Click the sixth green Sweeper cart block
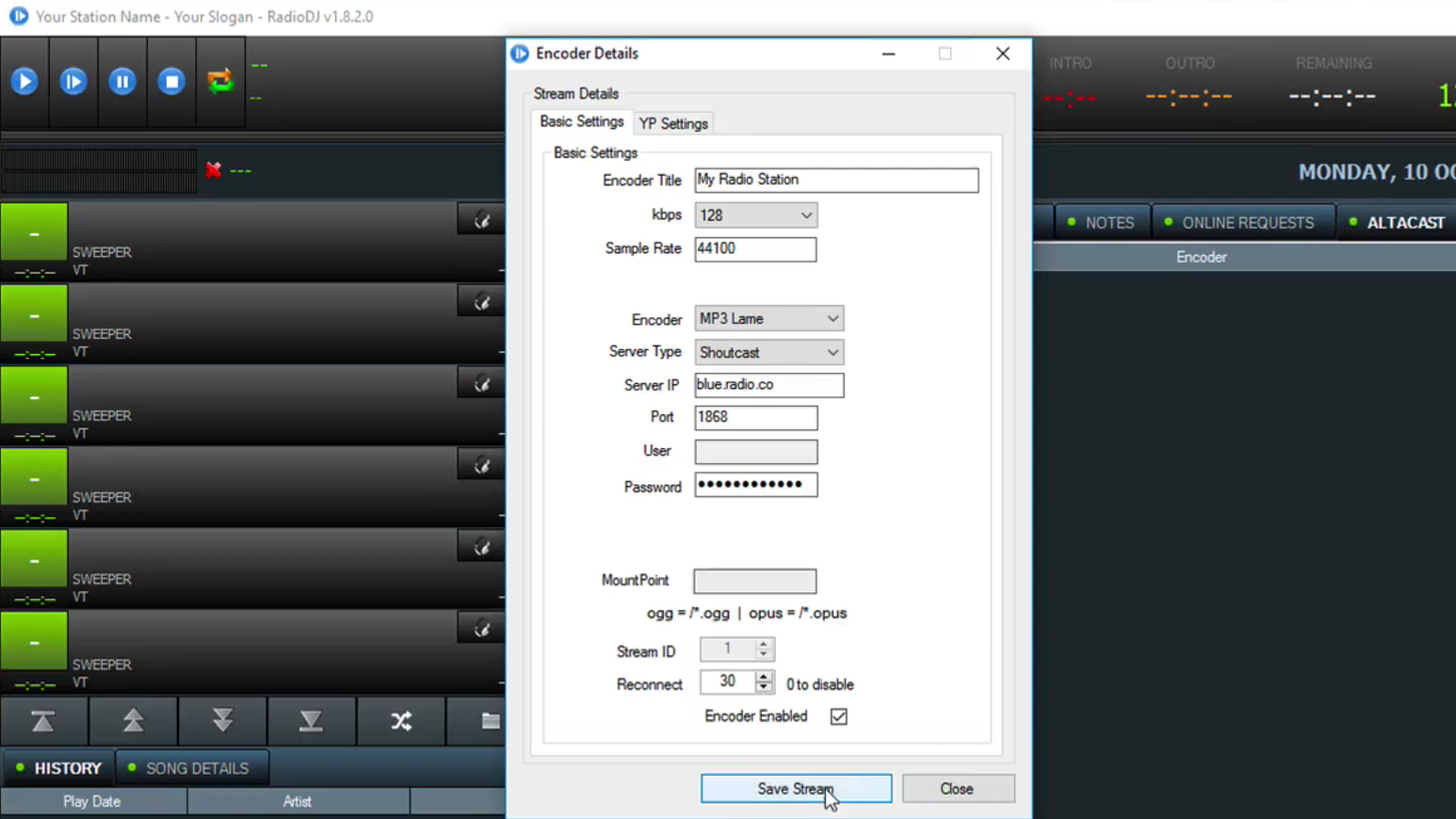The width and height of the screenshot is (1456, 819). pos(34,641)
